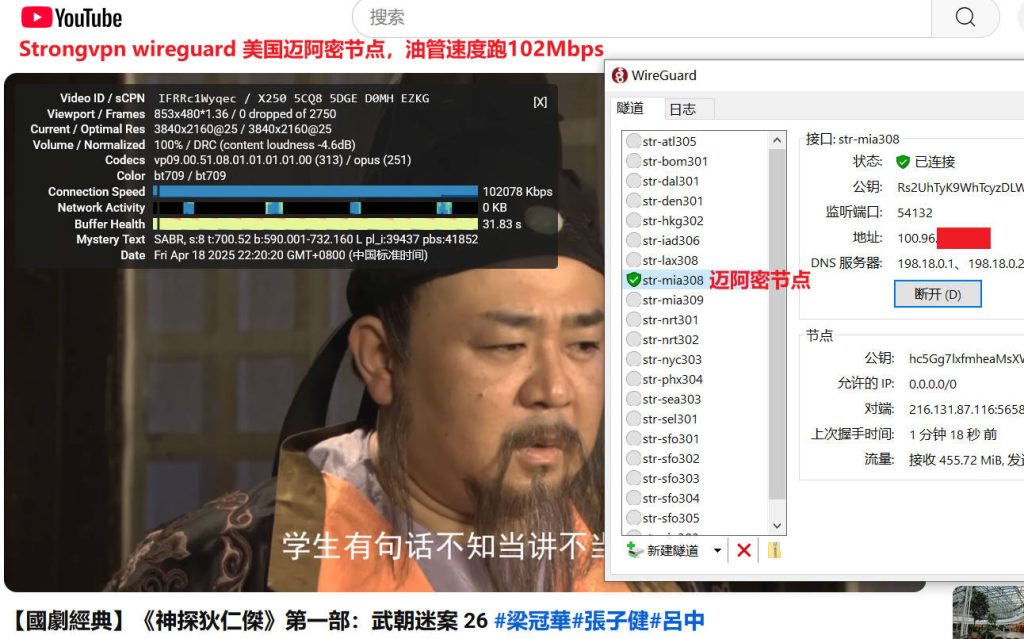Open the #梁冠華 hashtag link

[x=532, y=620]
